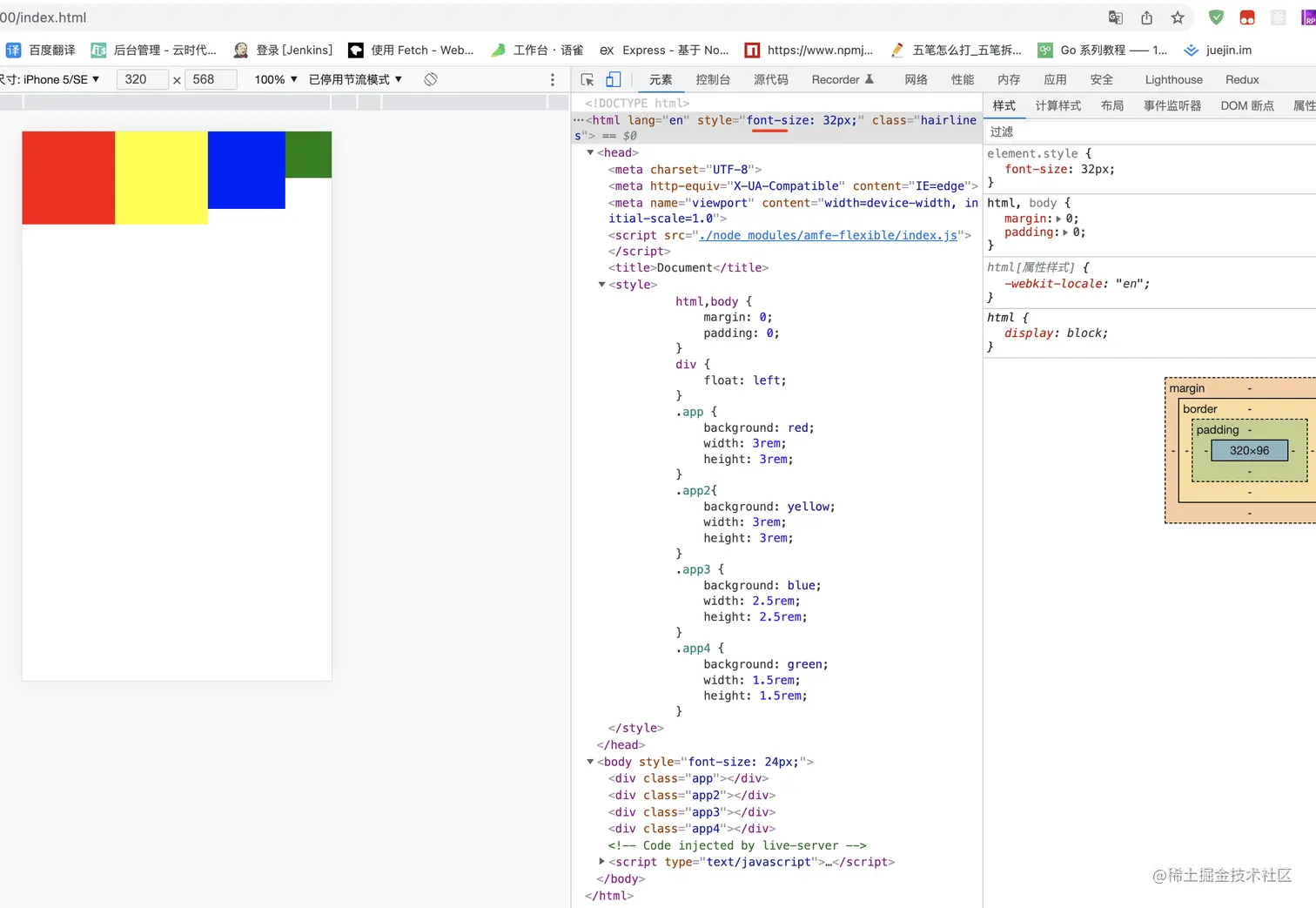Open juejin.im bookmark
Viewport: 1316px width, 908px height.
pyautogui.click(x=1218, y=50)
